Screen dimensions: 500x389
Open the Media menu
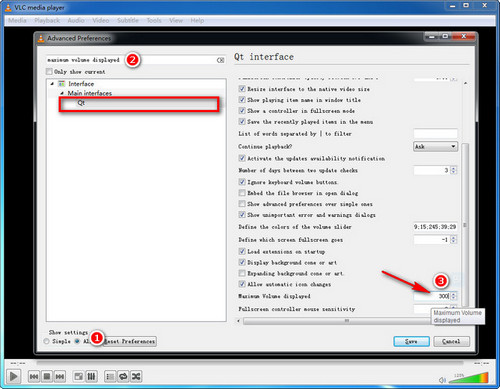tap(17, 20)
